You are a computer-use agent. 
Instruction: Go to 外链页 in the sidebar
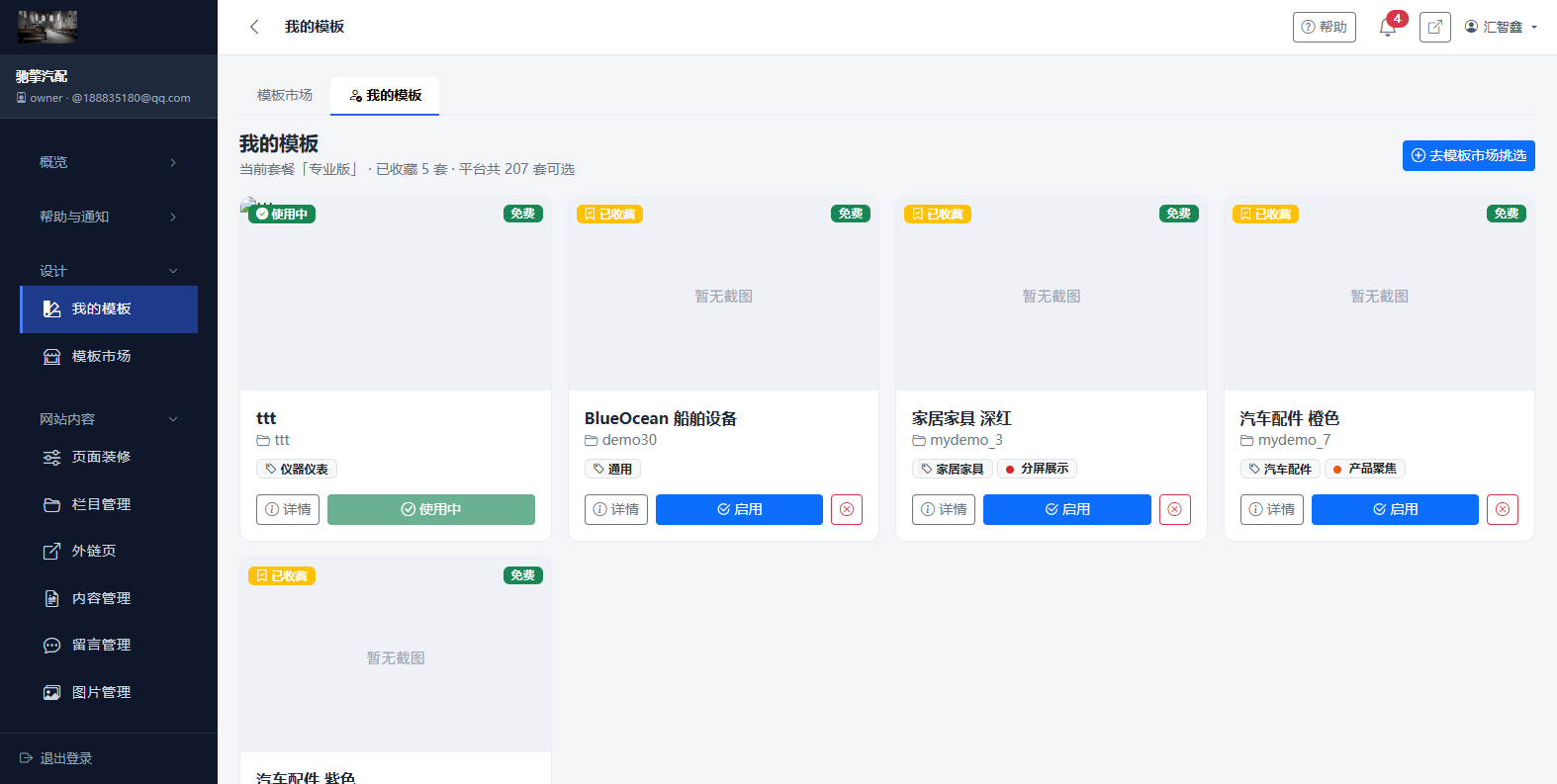tap(109, 551)
